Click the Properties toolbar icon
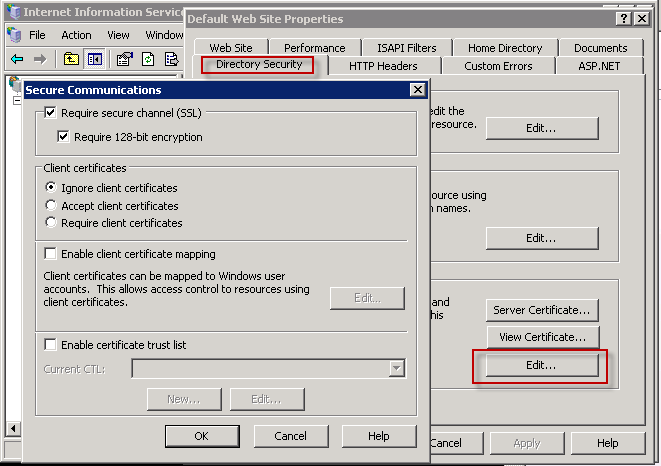The image size is (661, 466). [x=124, y=59]
